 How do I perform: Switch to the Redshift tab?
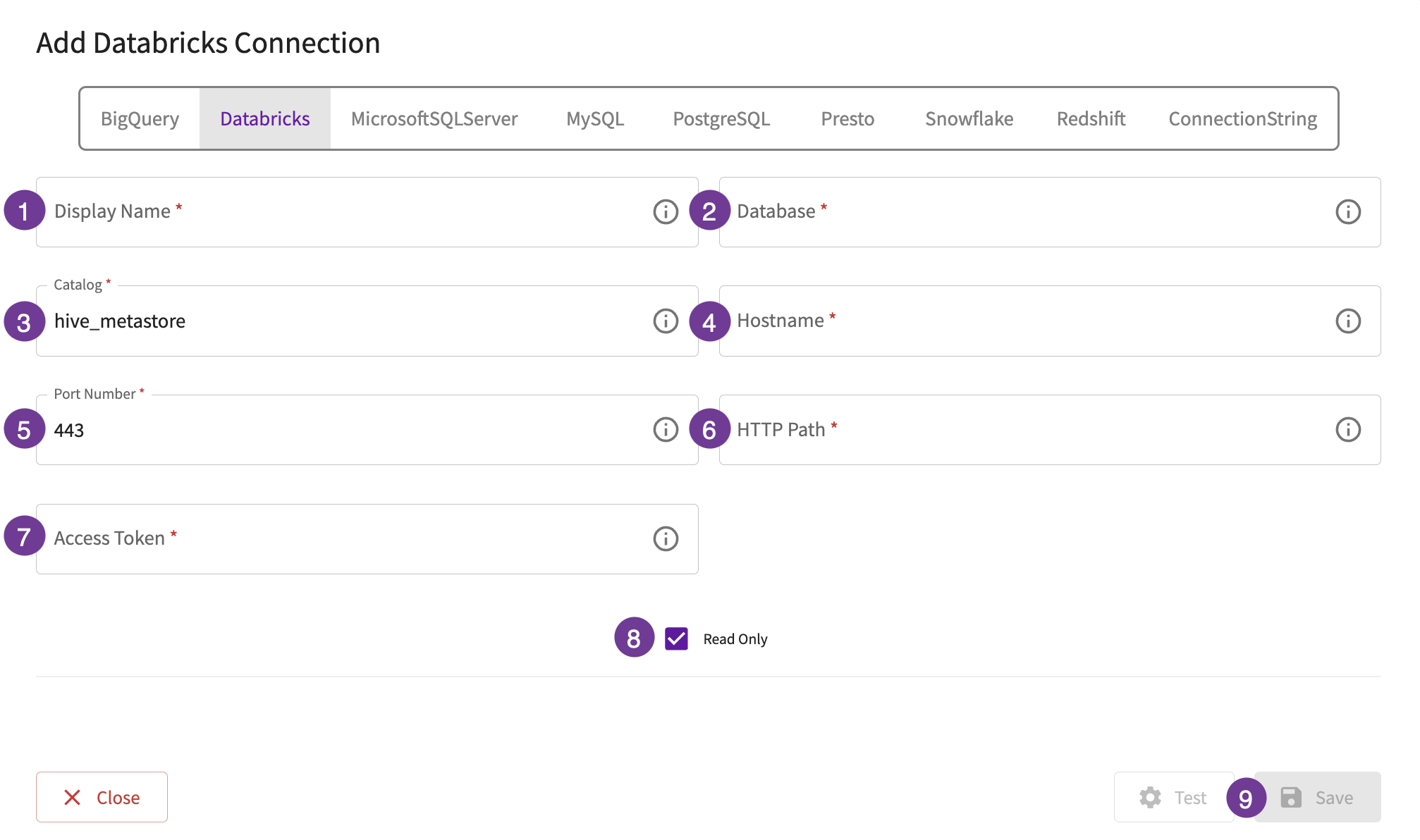(x=1091, y=118)
